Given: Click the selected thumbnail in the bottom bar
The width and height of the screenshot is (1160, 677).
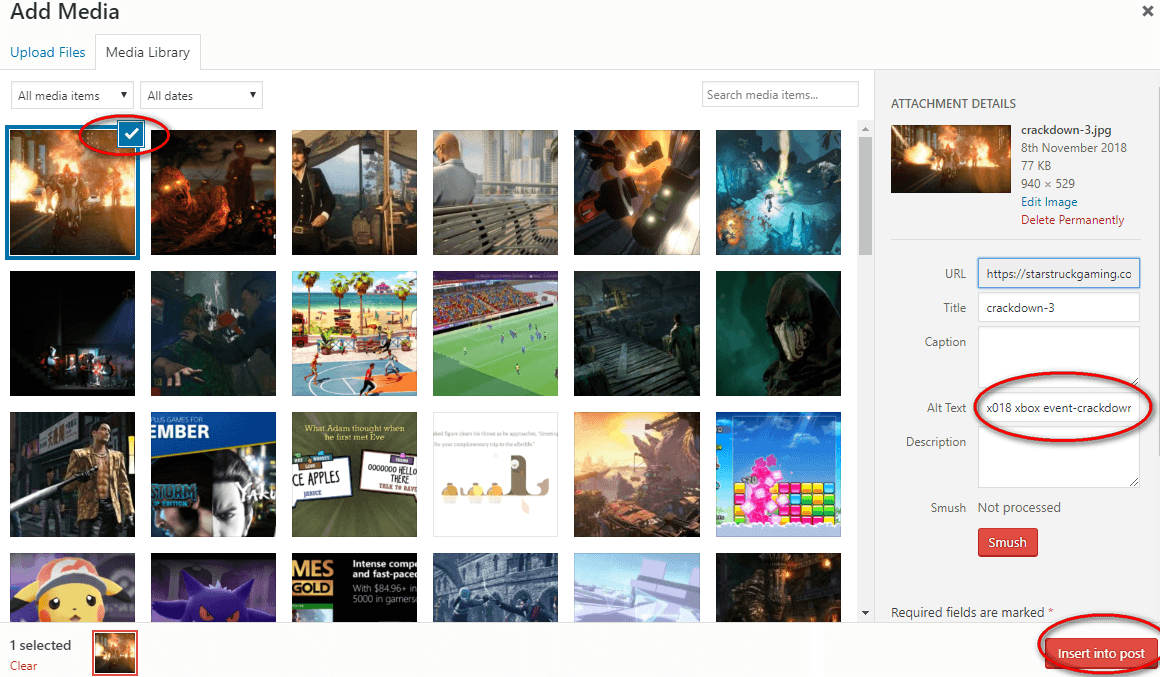Looking at the screenshot, I should point(115,653).
